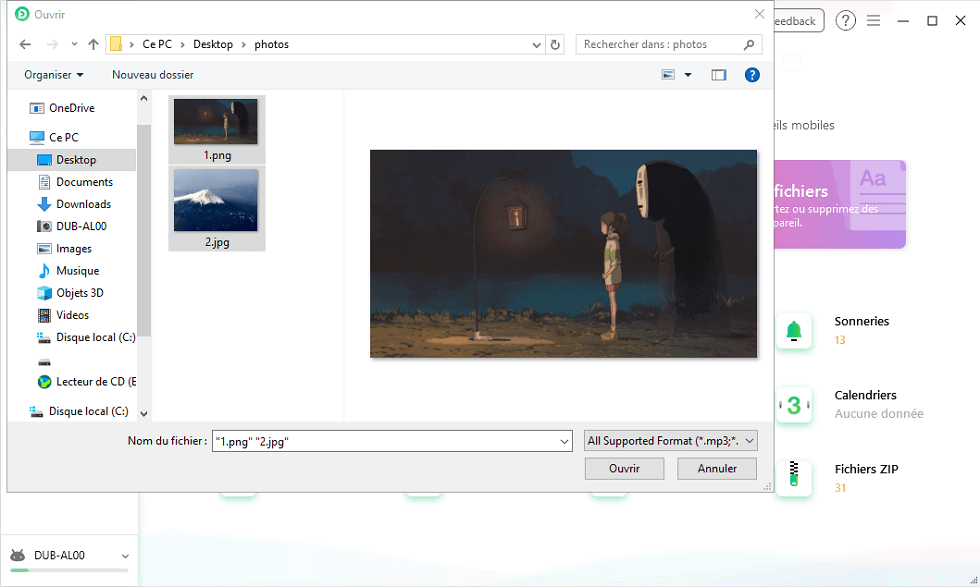Click the back navigation arrow
The height and width of the screenshot is (587, 980).
pyautogui.click(x=25, y=44)
